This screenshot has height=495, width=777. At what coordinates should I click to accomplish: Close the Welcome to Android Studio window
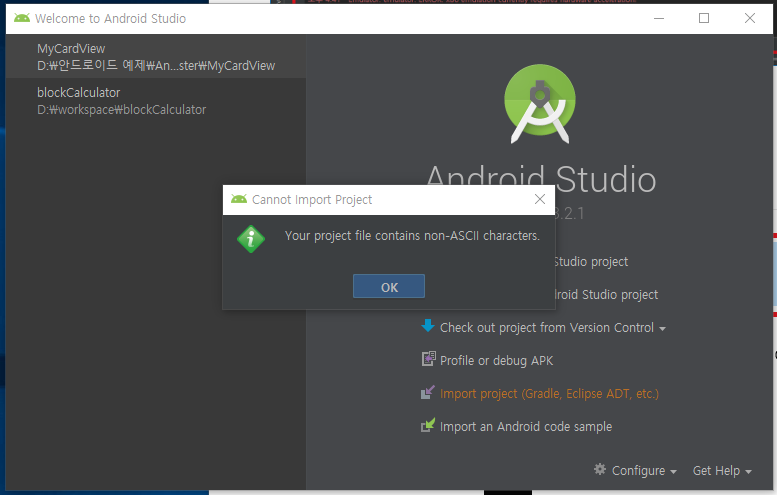[x=750, y=18]
